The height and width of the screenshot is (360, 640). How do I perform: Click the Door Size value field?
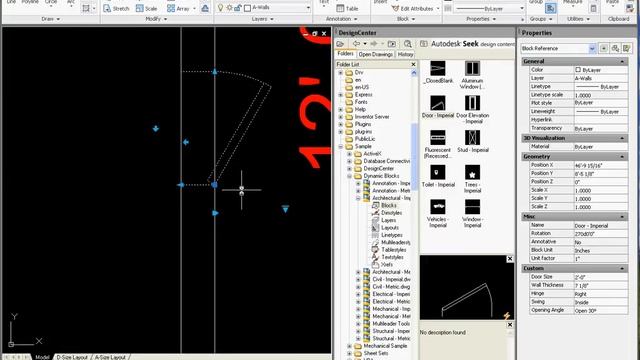pos(600,277)
